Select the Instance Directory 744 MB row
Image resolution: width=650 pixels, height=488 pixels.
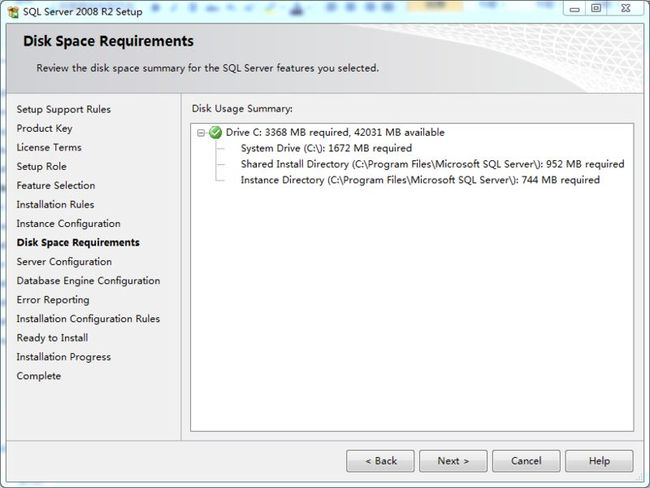420,180
